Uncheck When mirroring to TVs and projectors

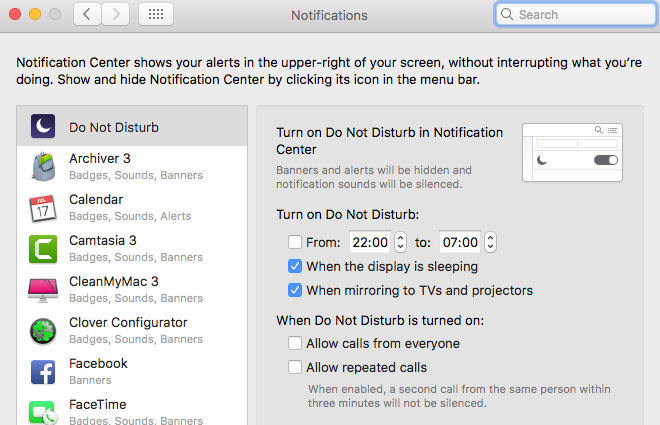pos(295,291)
